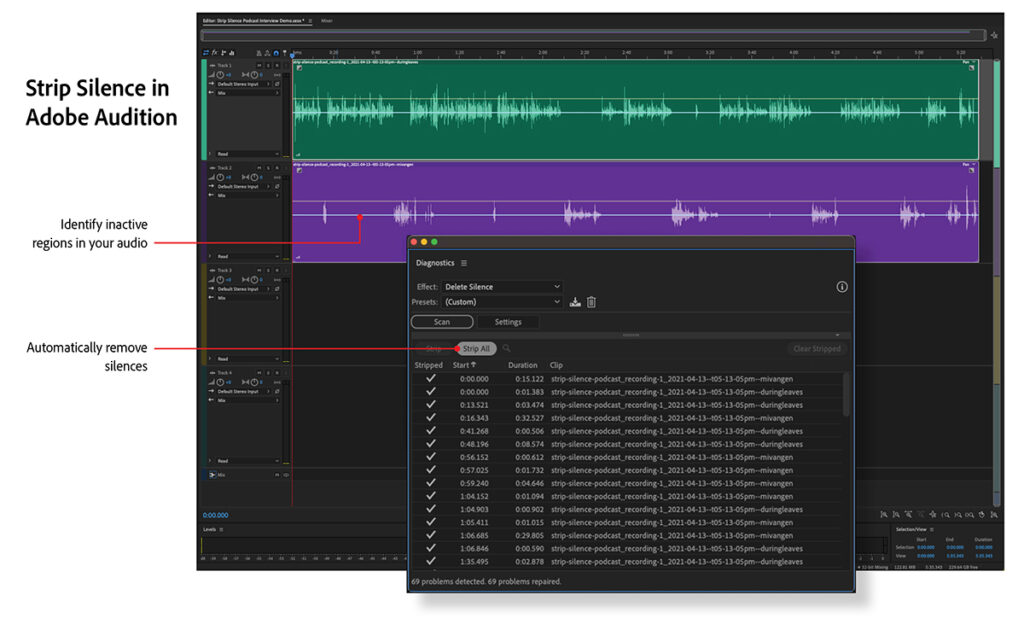Open Track 4 Mix output dropdown
This screenshot has width=1024, height=618.
(248, 400)
